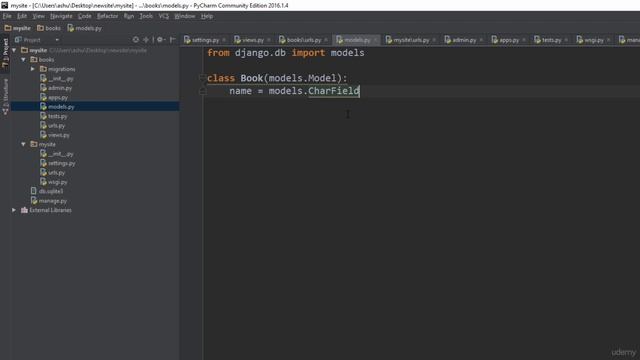Close the views.py editor tab
640x360 pixels.
(269, 40)
